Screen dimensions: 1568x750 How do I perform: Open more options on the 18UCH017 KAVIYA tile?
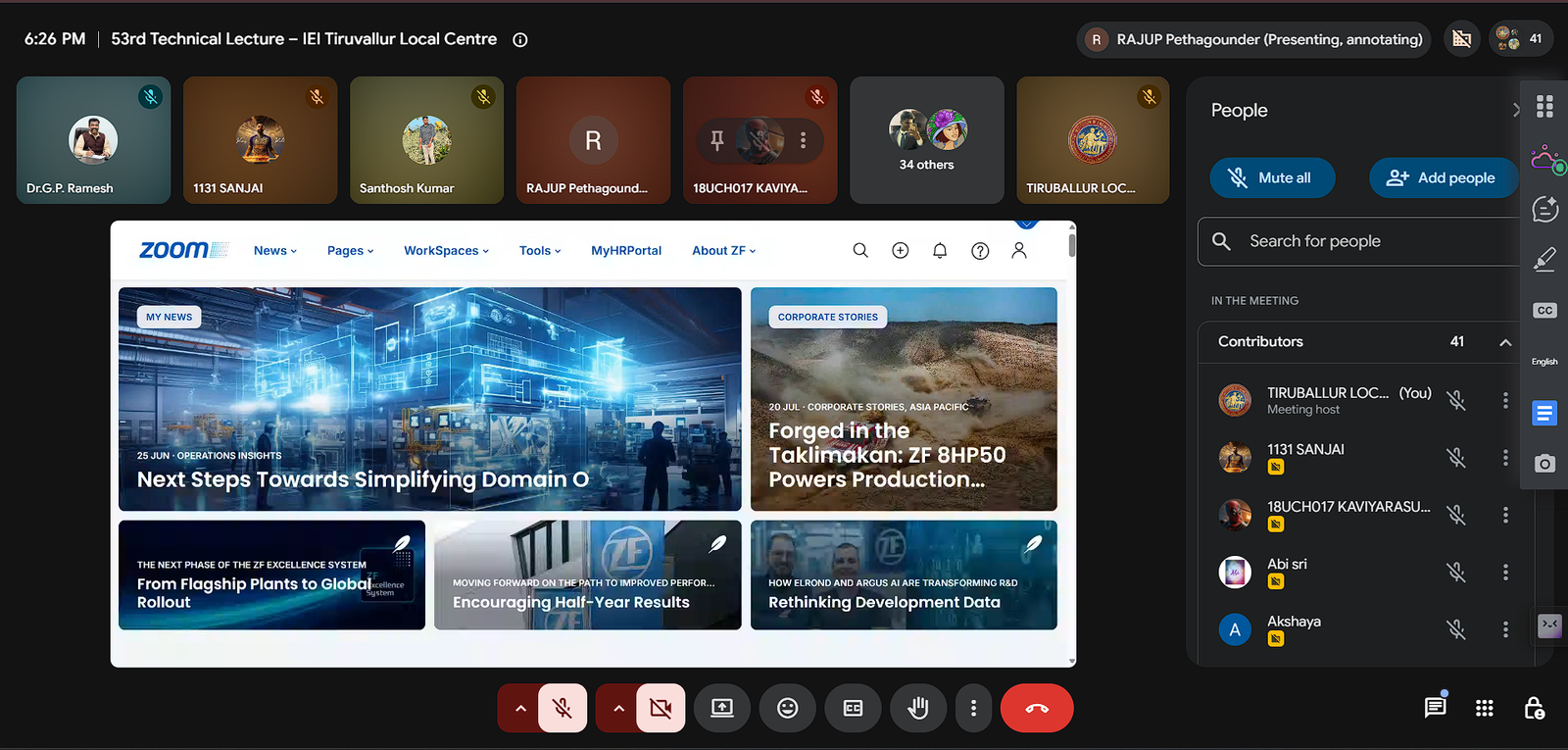coord(803,140)
